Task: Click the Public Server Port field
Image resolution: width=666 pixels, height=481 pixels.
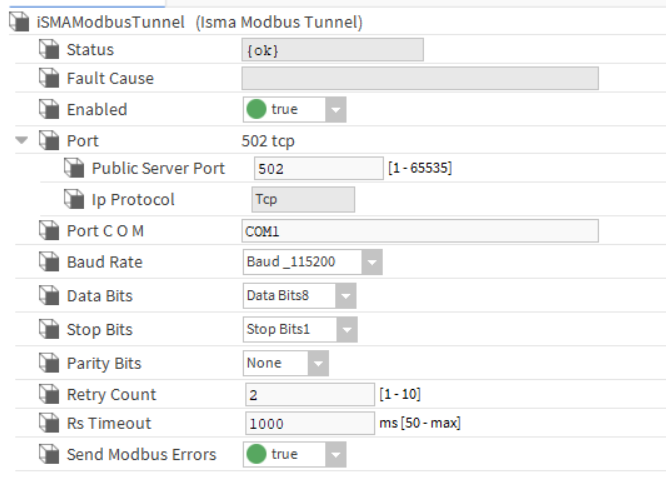Action: (x=318, y=169)
